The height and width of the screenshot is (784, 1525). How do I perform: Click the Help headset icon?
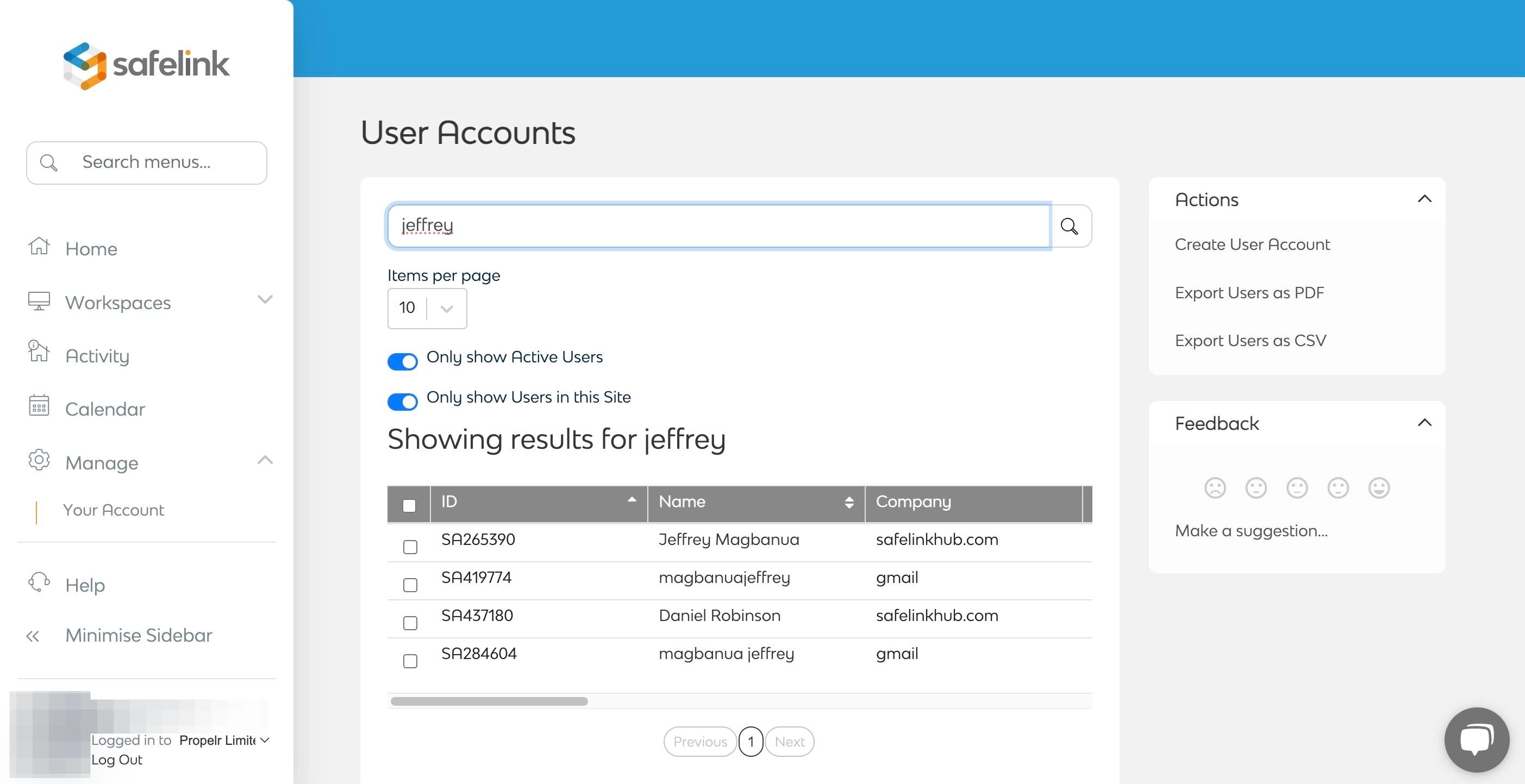click(x=39, y=582)
